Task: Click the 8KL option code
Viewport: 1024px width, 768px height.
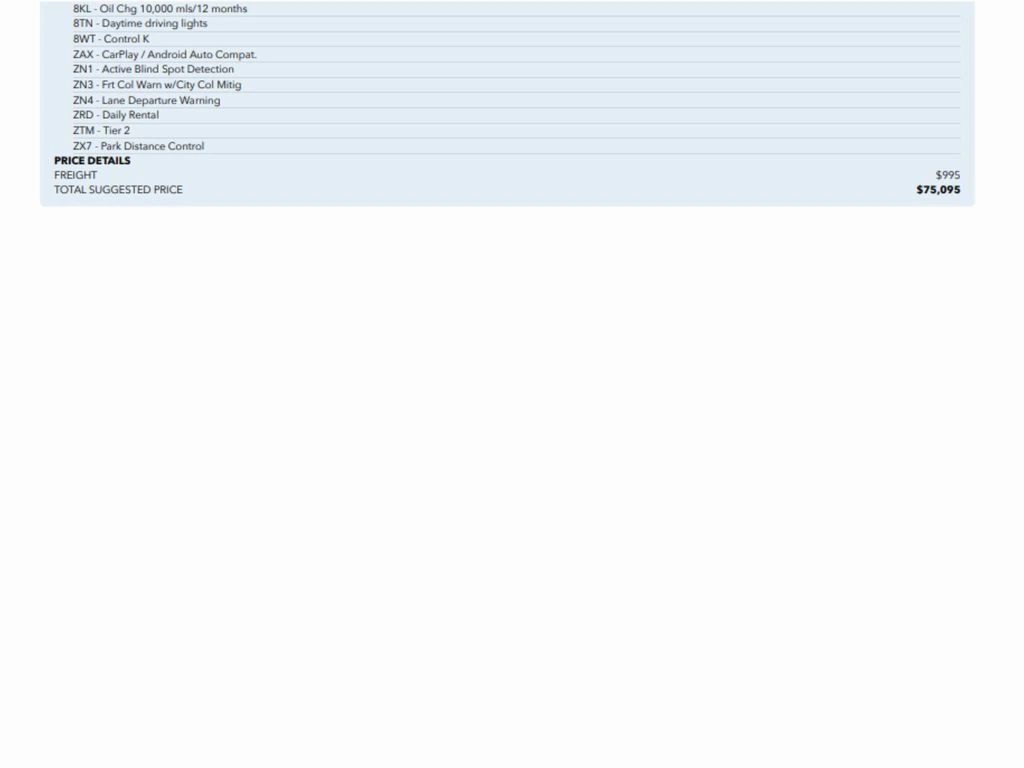Action: pos(82,9)
